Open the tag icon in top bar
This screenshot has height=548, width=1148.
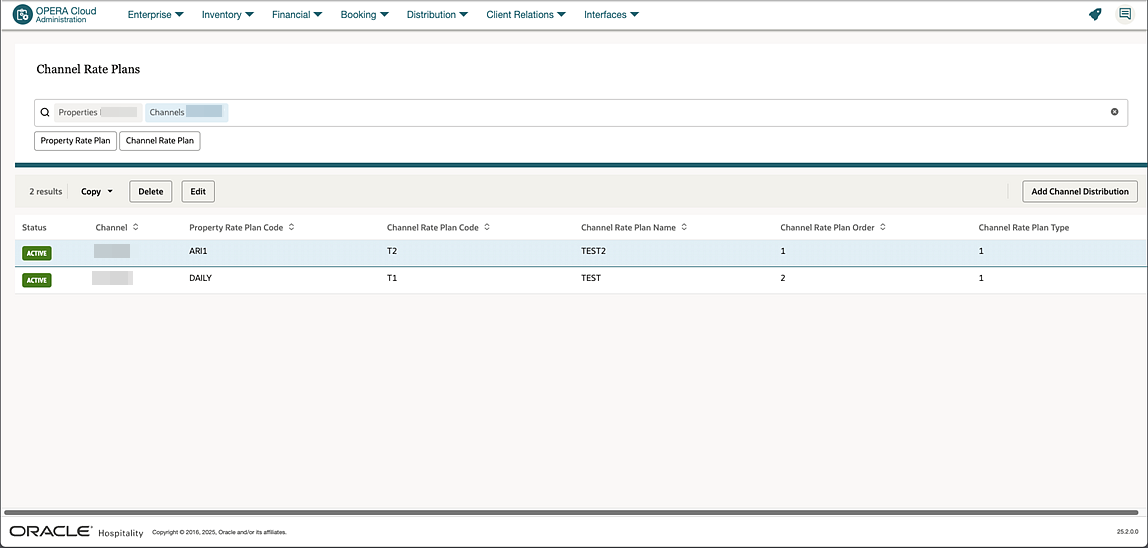coord(1095,14)
